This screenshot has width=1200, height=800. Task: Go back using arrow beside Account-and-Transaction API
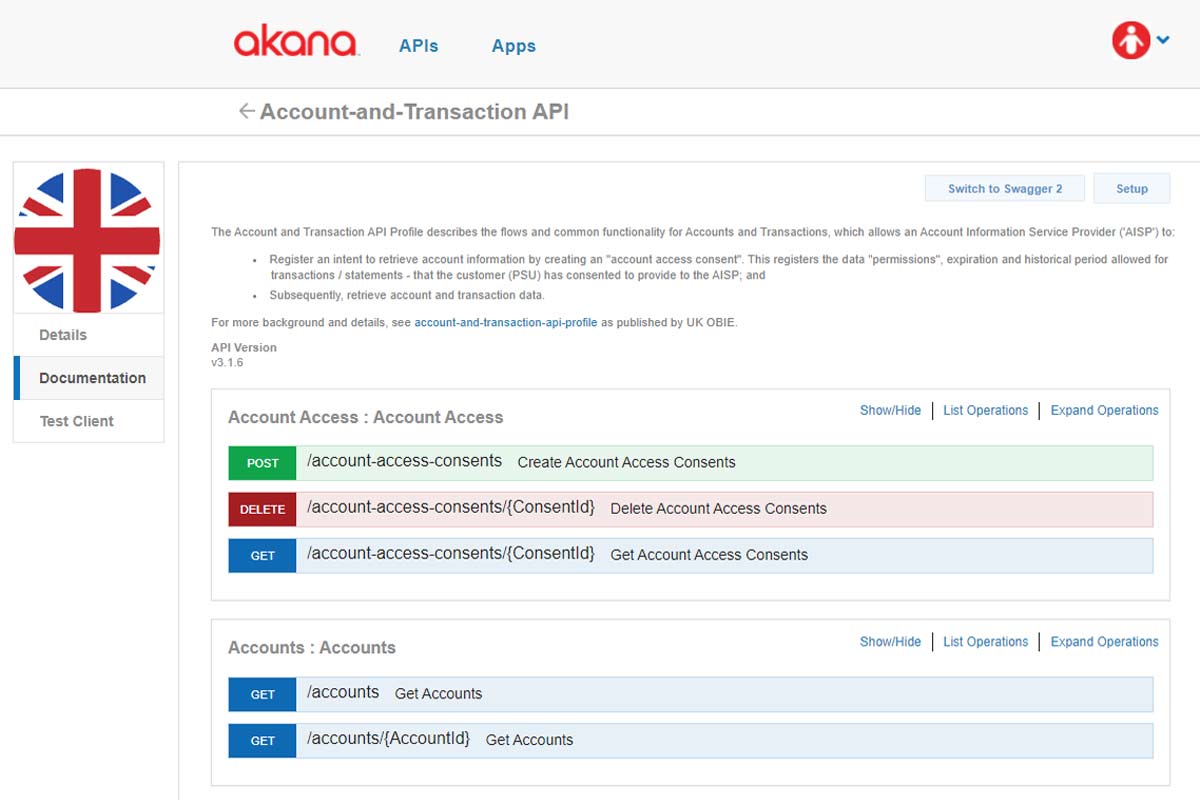(x=246, y=111)
